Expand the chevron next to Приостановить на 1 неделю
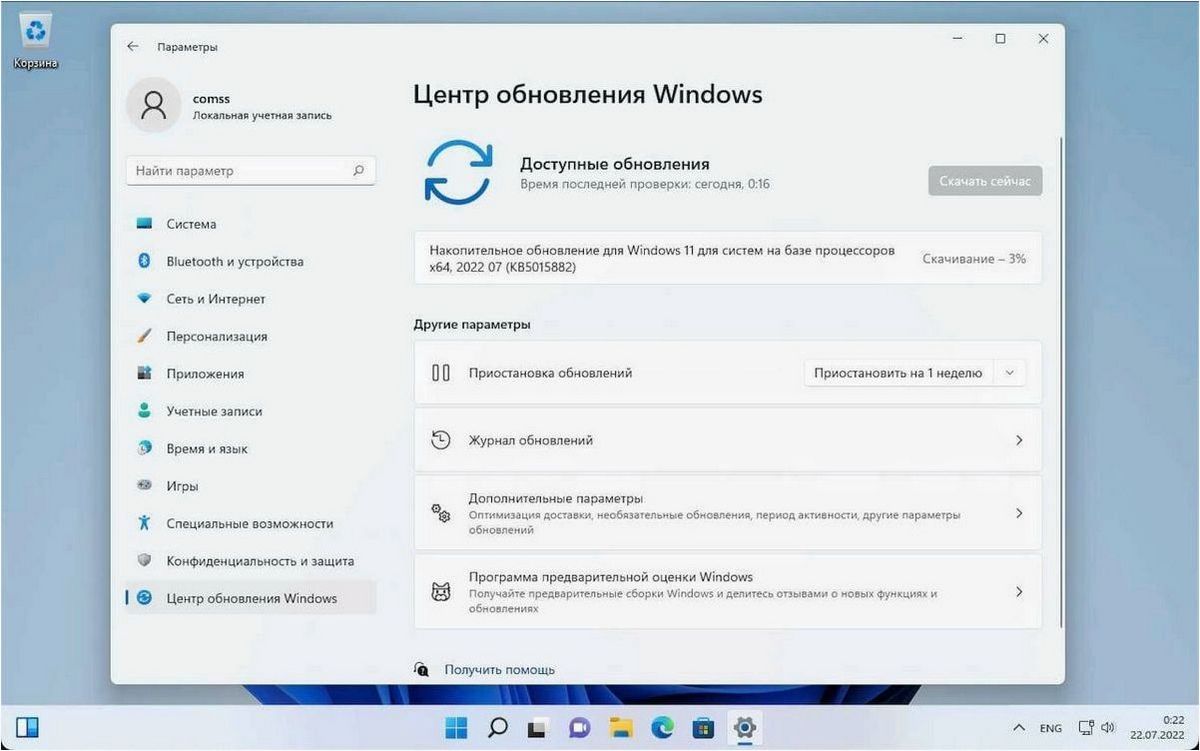Screen dimensions: 1200x751 pos(1010,373)
